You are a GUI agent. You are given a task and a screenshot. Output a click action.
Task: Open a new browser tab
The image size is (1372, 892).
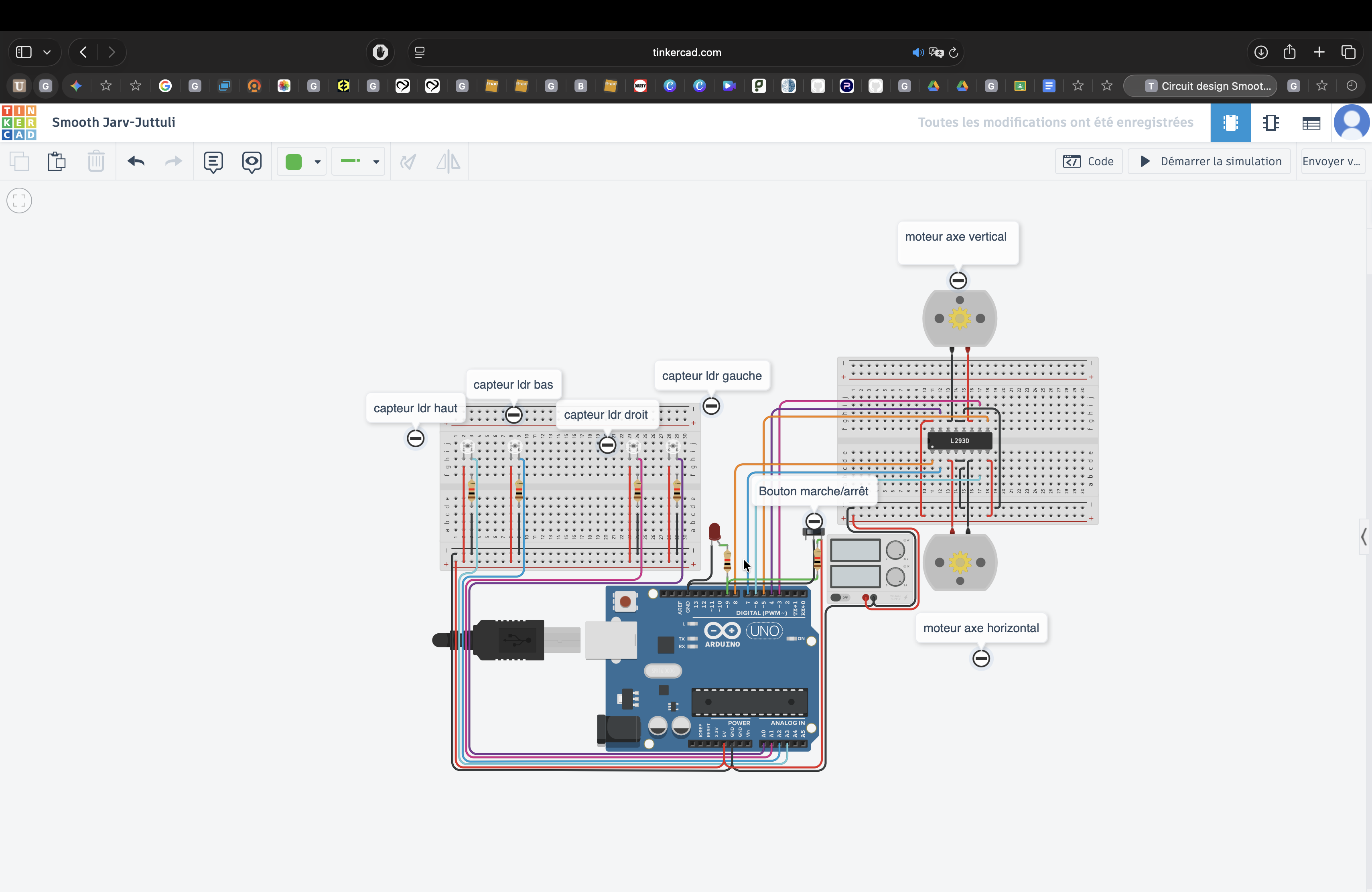point(1319,52)
